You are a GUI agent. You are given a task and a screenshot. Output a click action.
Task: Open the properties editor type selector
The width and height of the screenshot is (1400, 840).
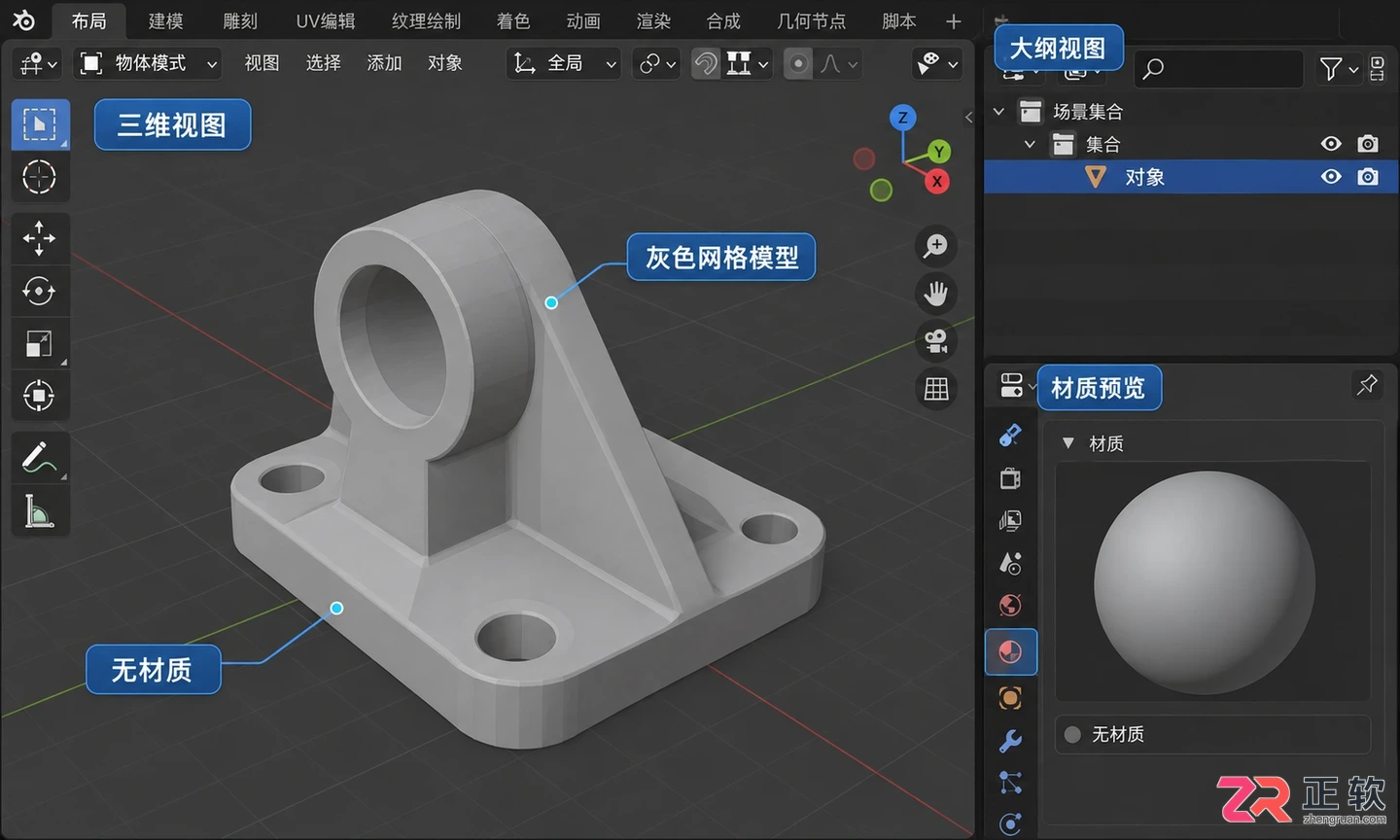tap(1015, 385)
